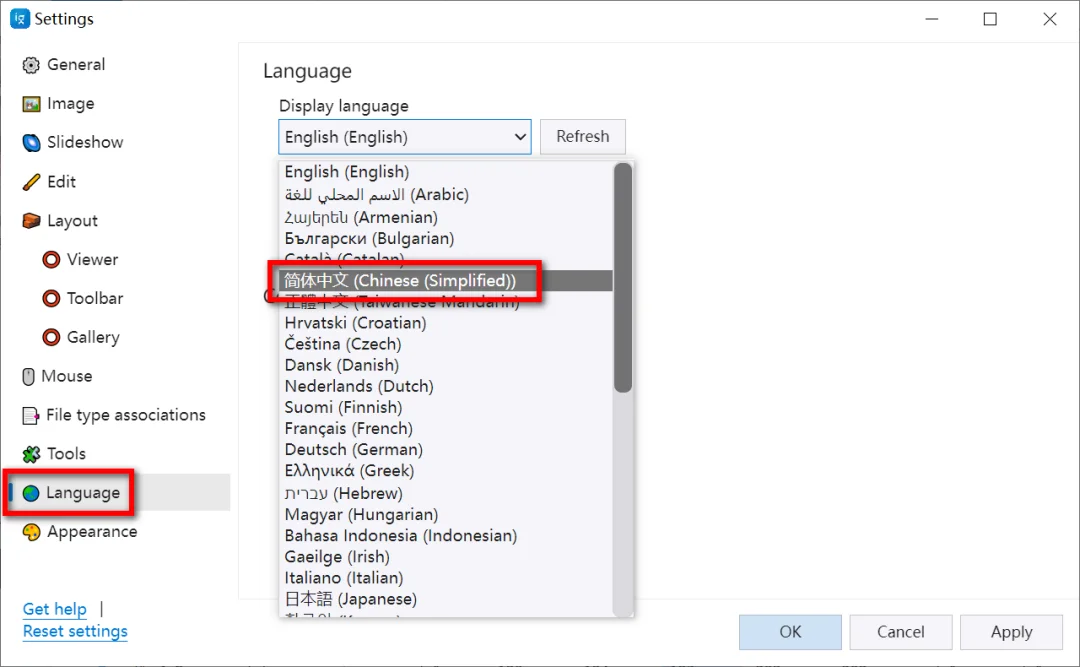The height and width of the screenshot is (667, 1080).
Task: Maximize the Settings window
Action: tap(990, 19)
